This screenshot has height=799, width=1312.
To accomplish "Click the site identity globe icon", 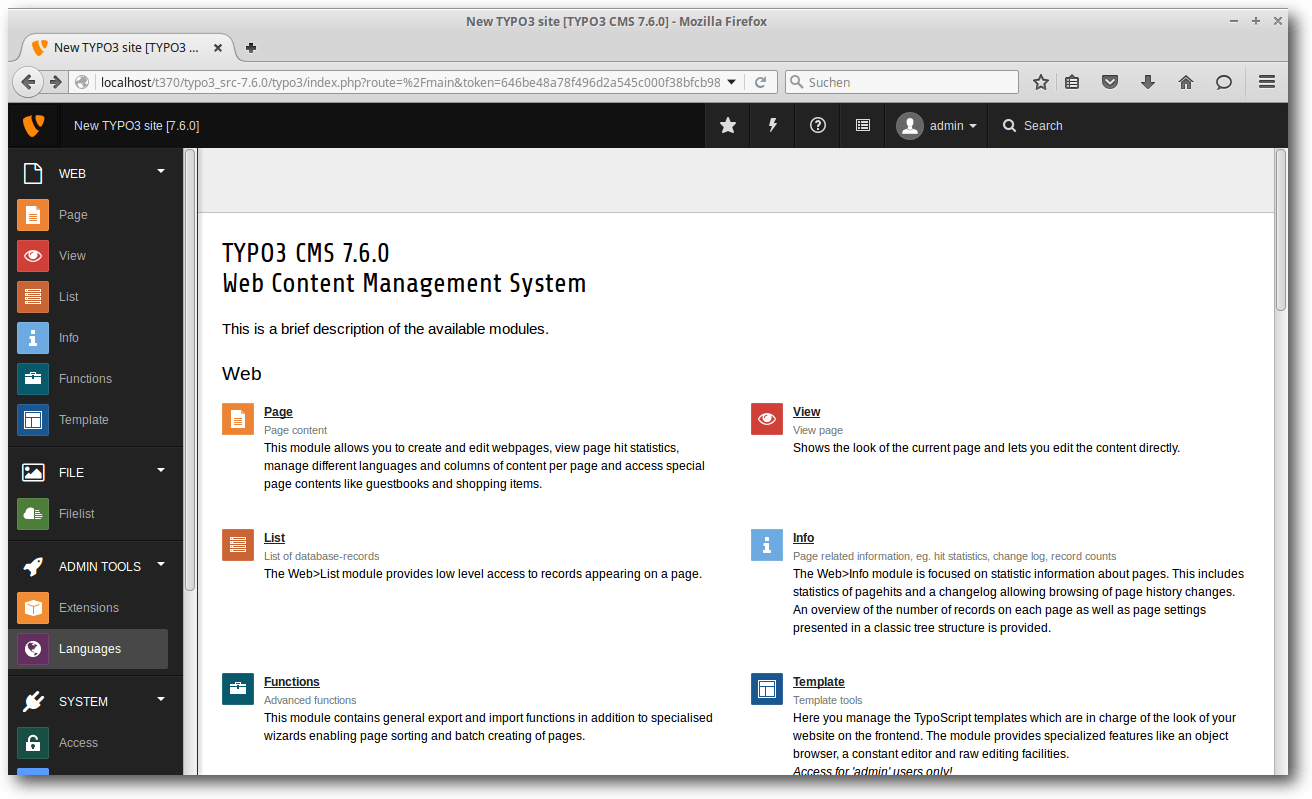I will tap(82, 82).
